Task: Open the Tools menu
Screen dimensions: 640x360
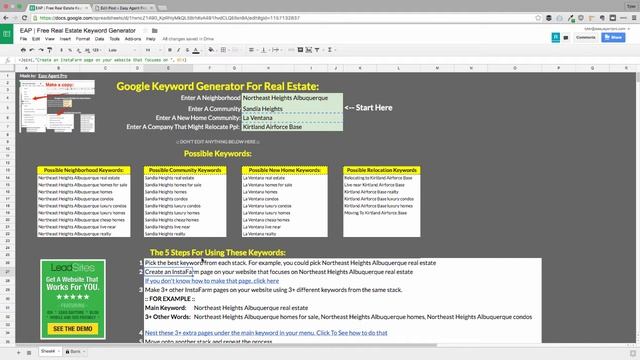Action: coord(115,39)
